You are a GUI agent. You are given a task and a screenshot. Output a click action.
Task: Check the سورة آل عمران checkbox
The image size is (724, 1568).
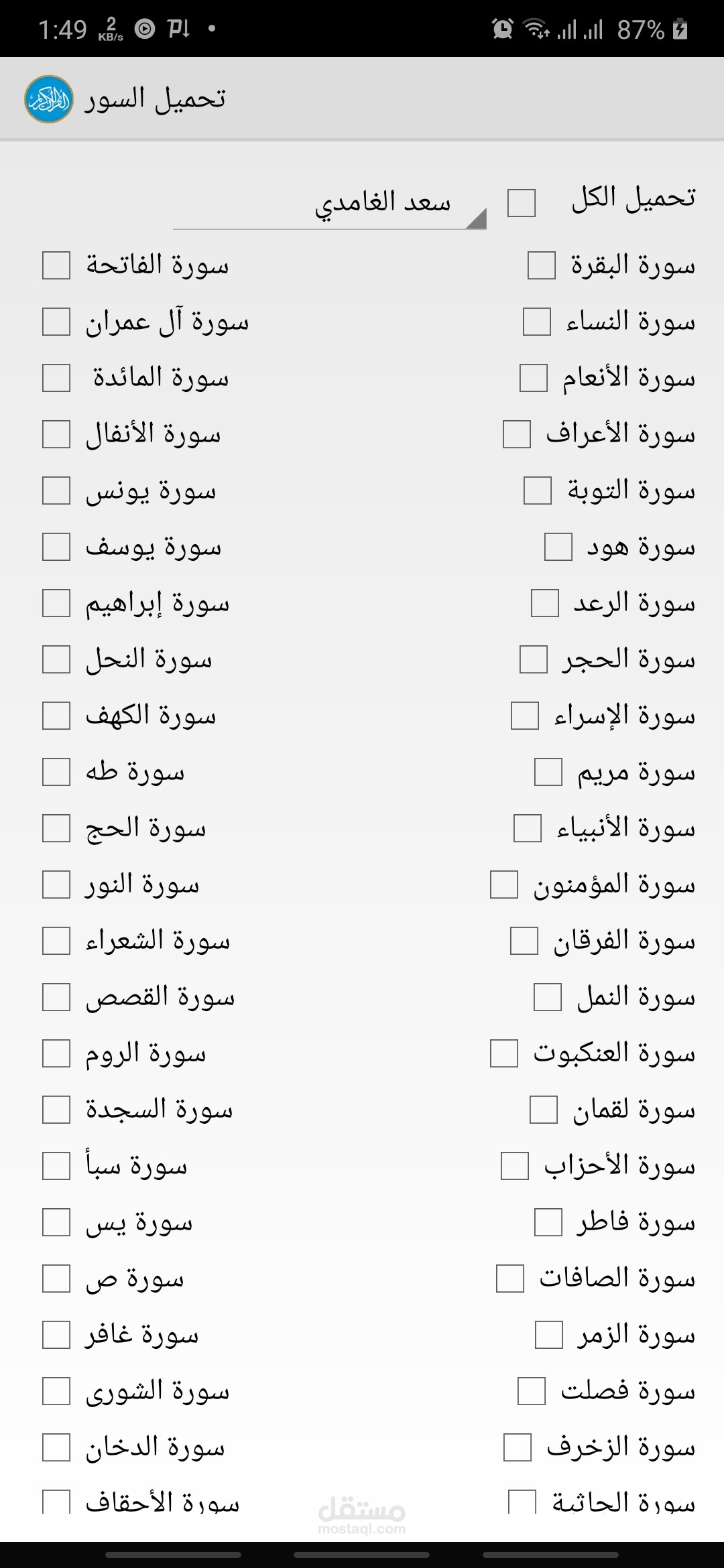[x=56, y=322]
